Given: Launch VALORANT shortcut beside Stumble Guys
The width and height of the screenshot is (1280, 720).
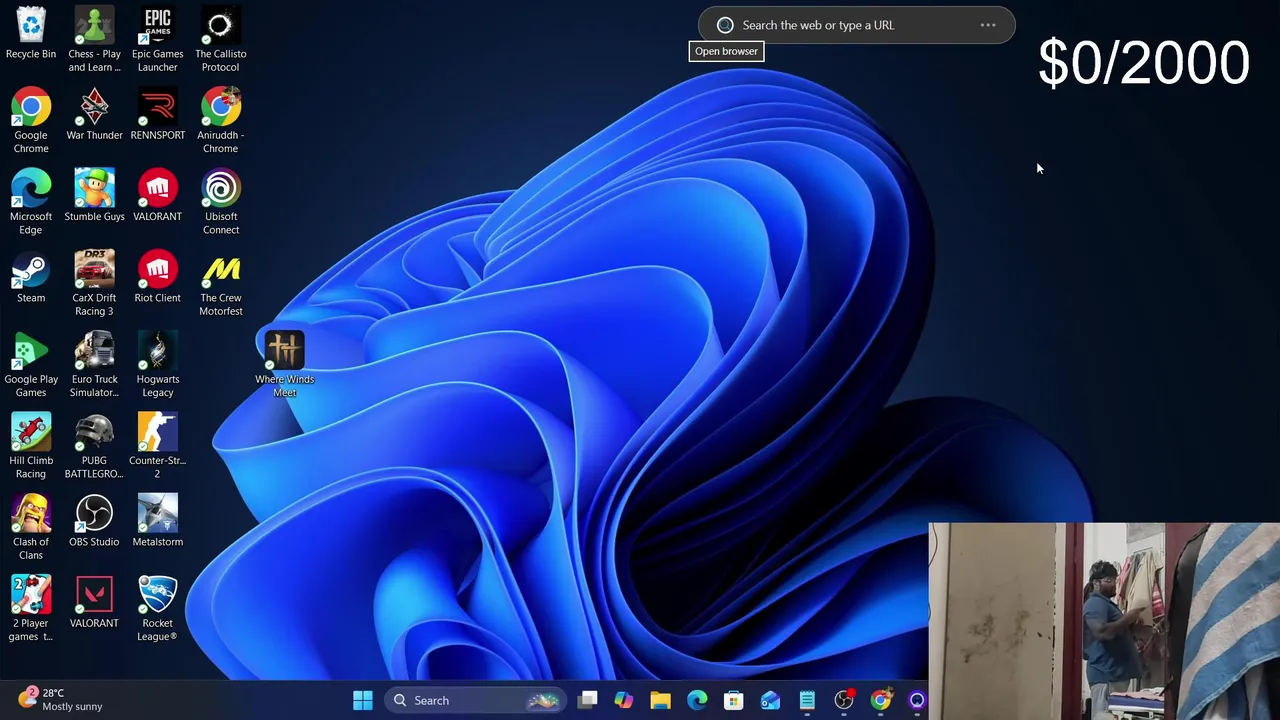Looking at the screenshot, I should tap(157, 195).
